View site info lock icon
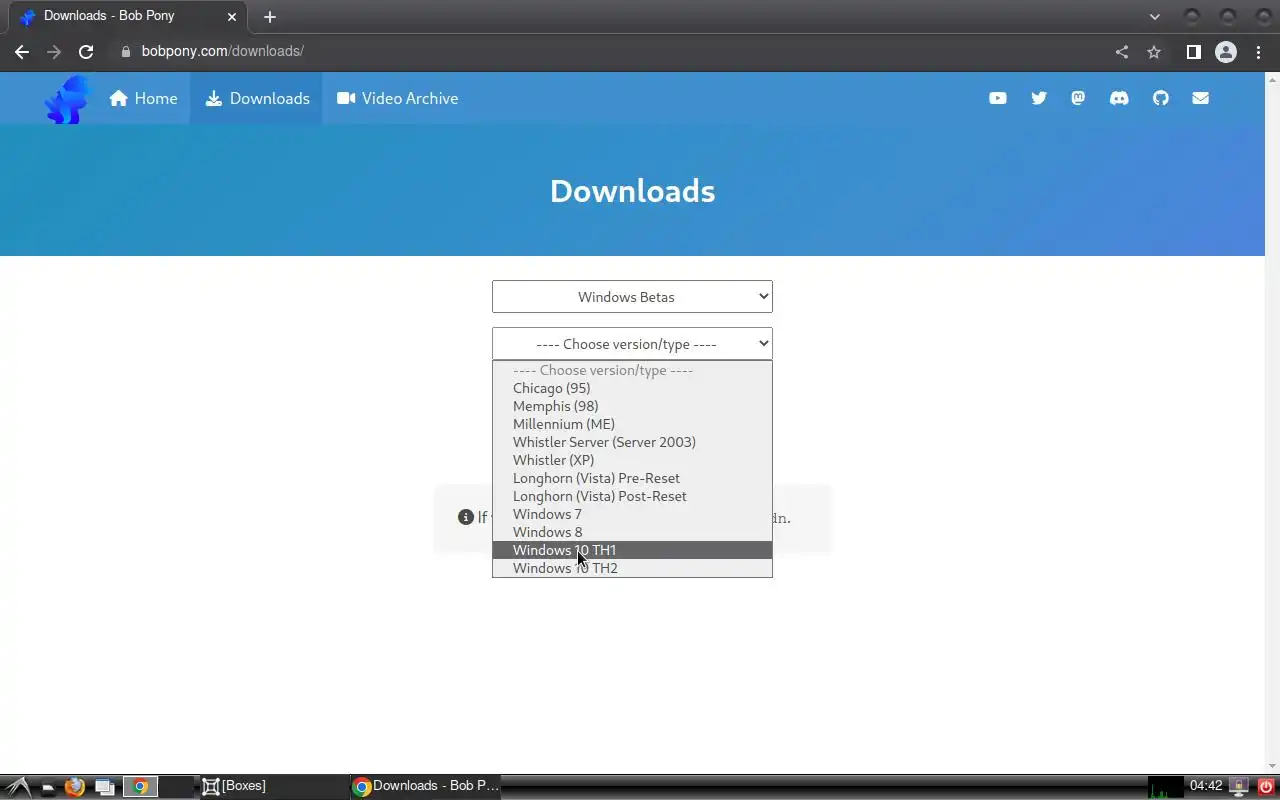This screenshot has height=800, width=1280. click(x=125, y=52)
